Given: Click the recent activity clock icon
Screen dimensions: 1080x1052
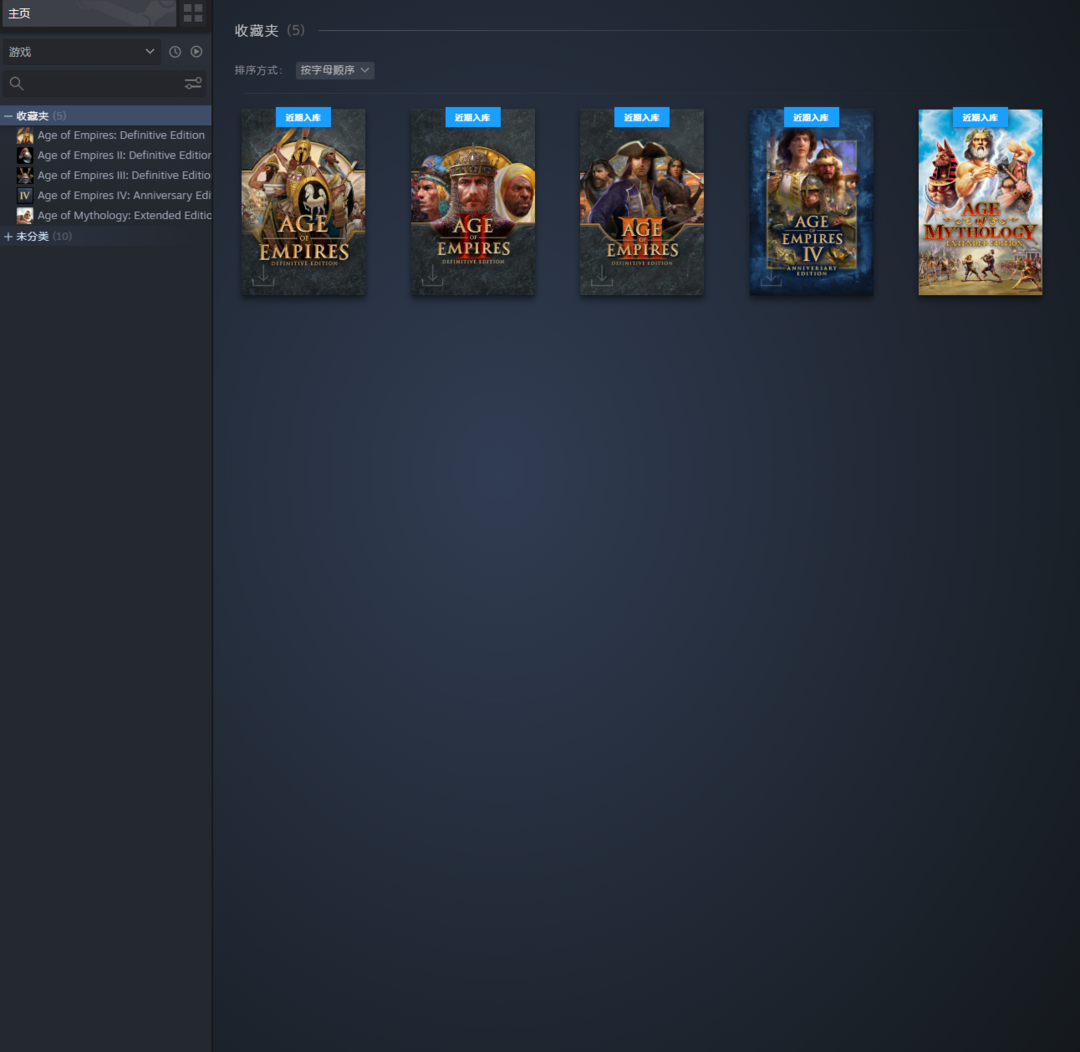Looking at the screenshot, I should 175,52.
